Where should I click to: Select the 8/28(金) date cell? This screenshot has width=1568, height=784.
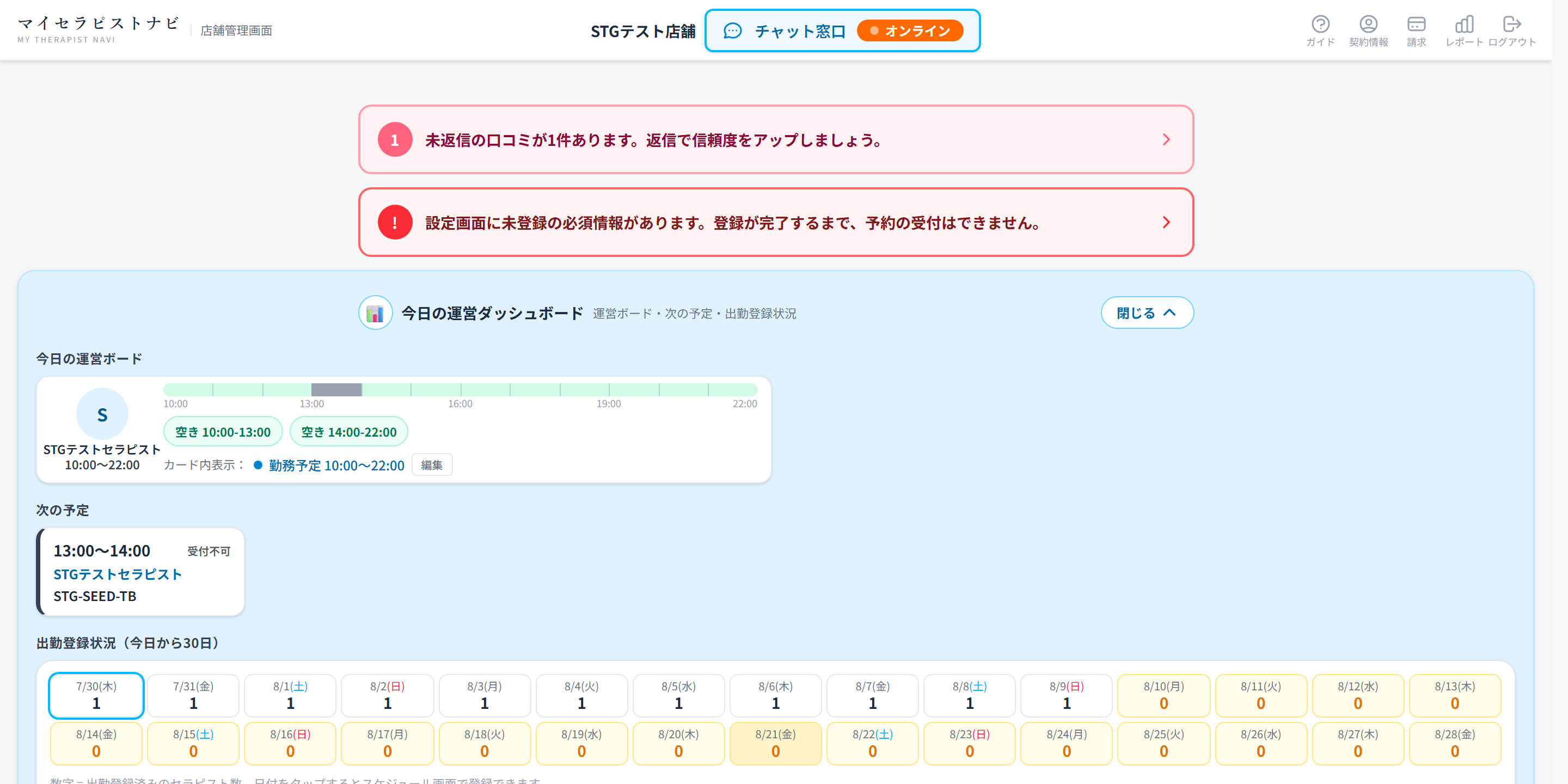(x=1455, y=743)
